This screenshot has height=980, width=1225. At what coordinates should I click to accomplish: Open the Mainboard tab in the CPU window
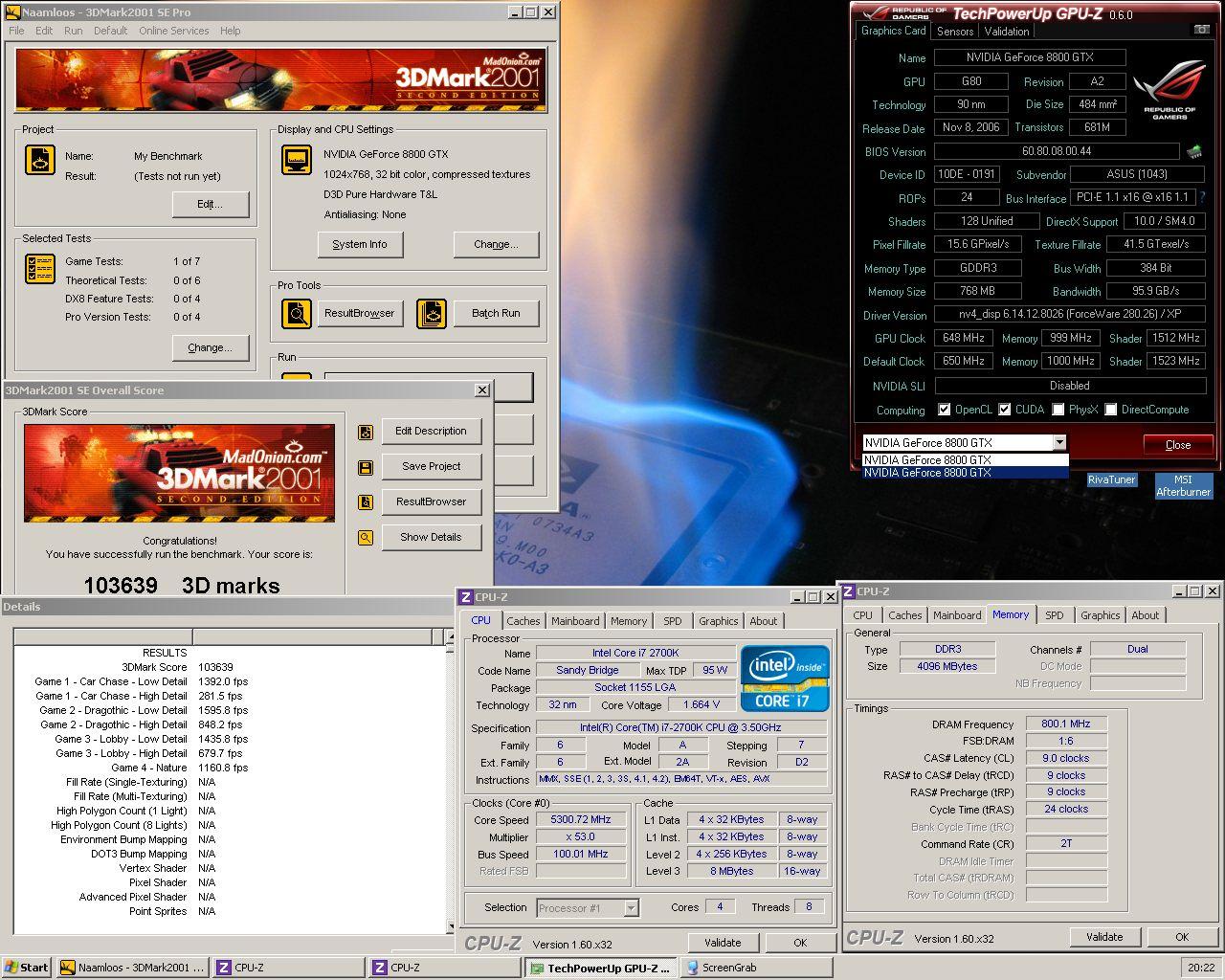[x=575, y=621]
